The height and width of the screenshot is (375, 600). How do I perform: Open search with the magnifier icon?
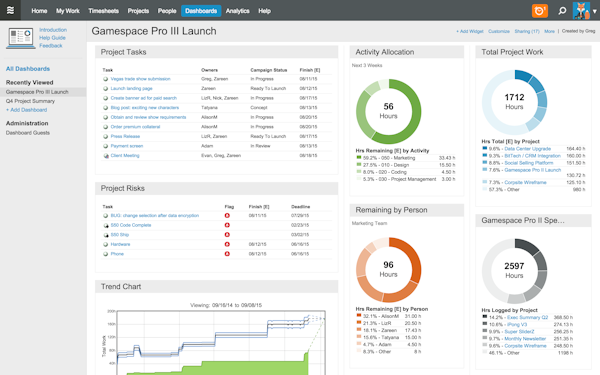562,11
